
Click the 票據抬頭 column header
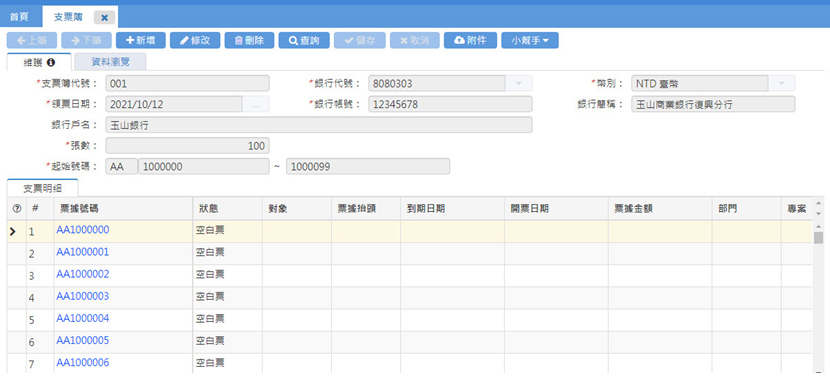point(366,209)
